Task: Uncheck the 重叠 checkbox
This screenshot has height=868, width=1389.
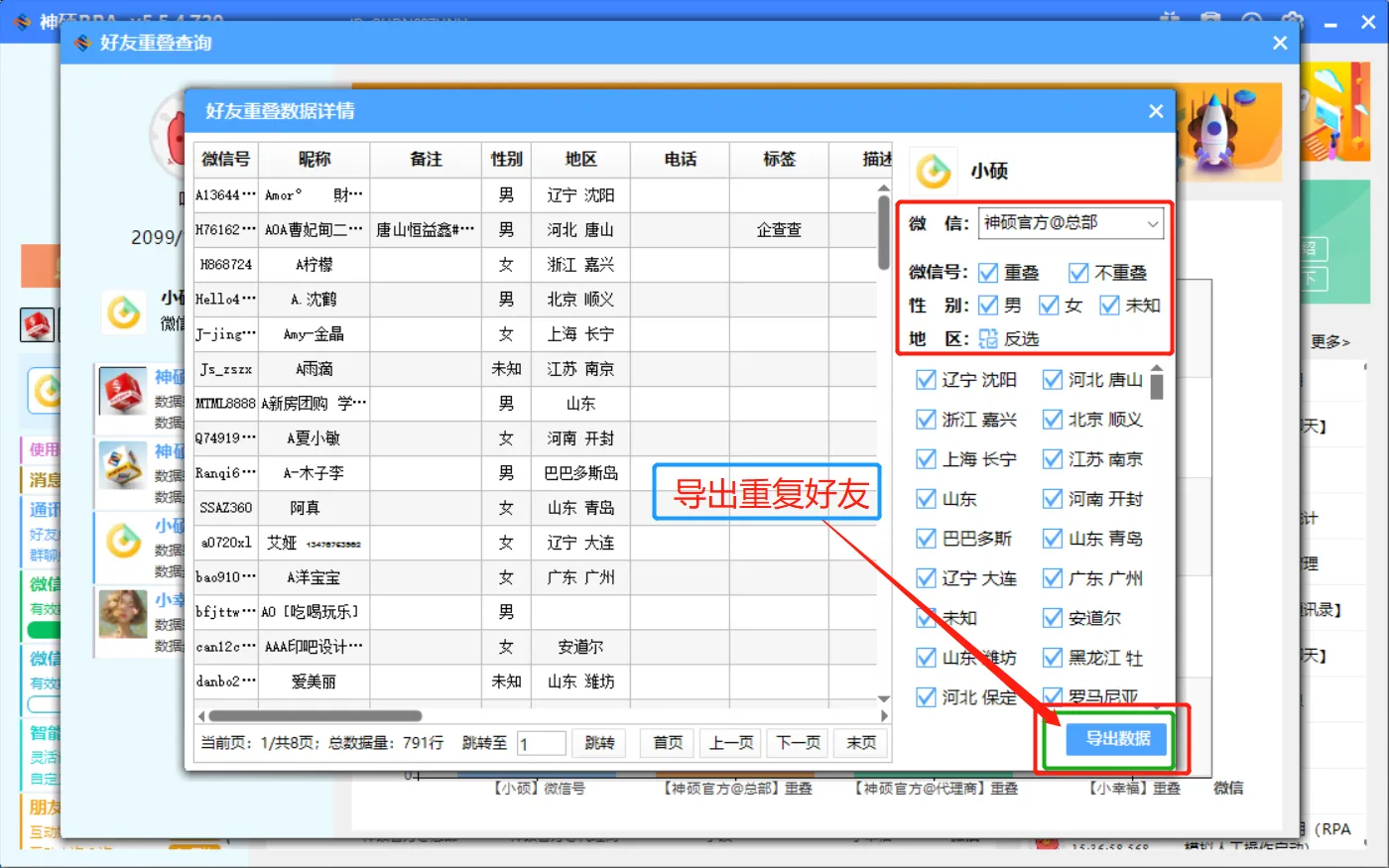Action: pyautogui.click(x=988, y=273)
